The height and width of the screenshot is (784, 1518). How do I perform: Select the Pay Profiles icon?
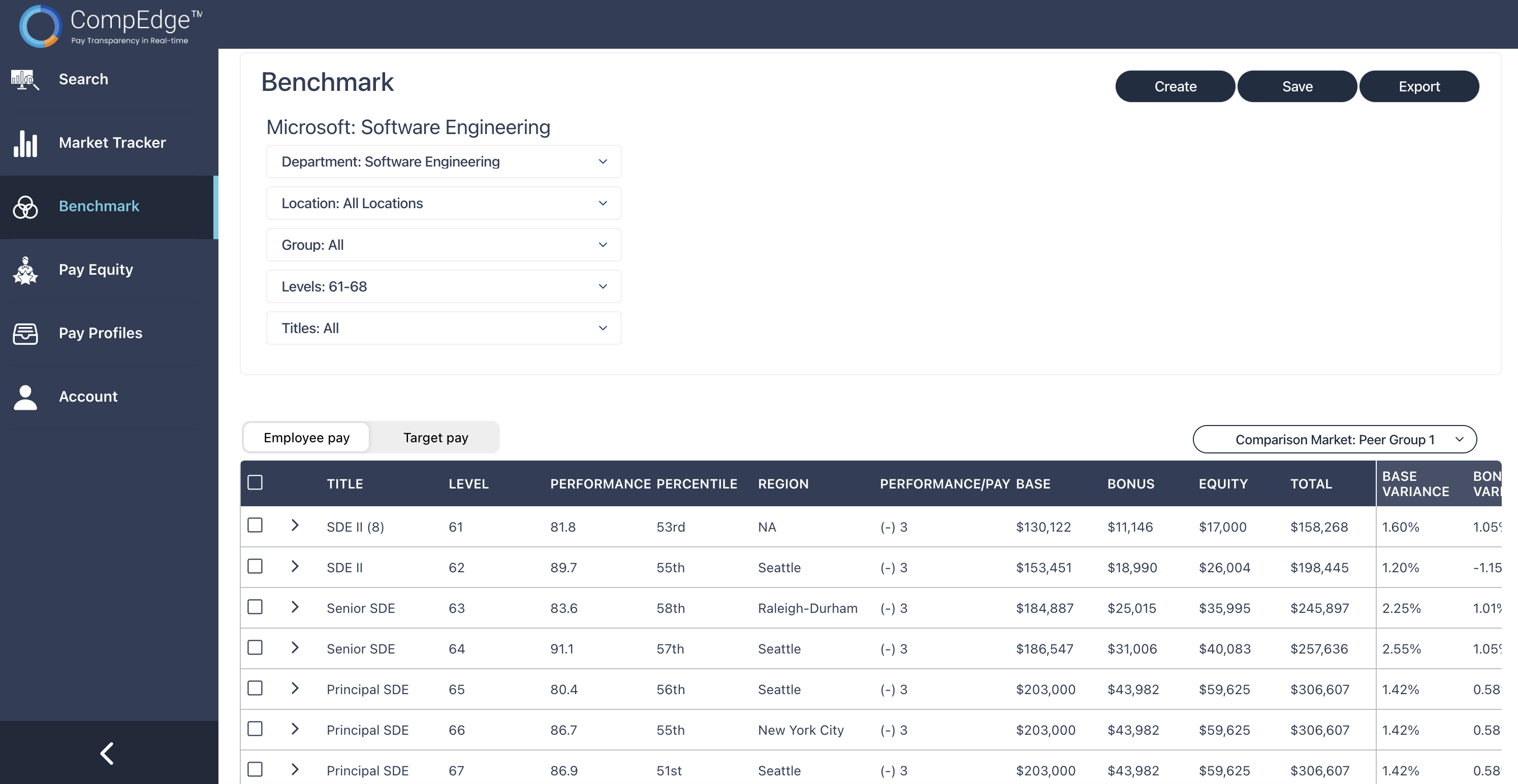point(25,334)
